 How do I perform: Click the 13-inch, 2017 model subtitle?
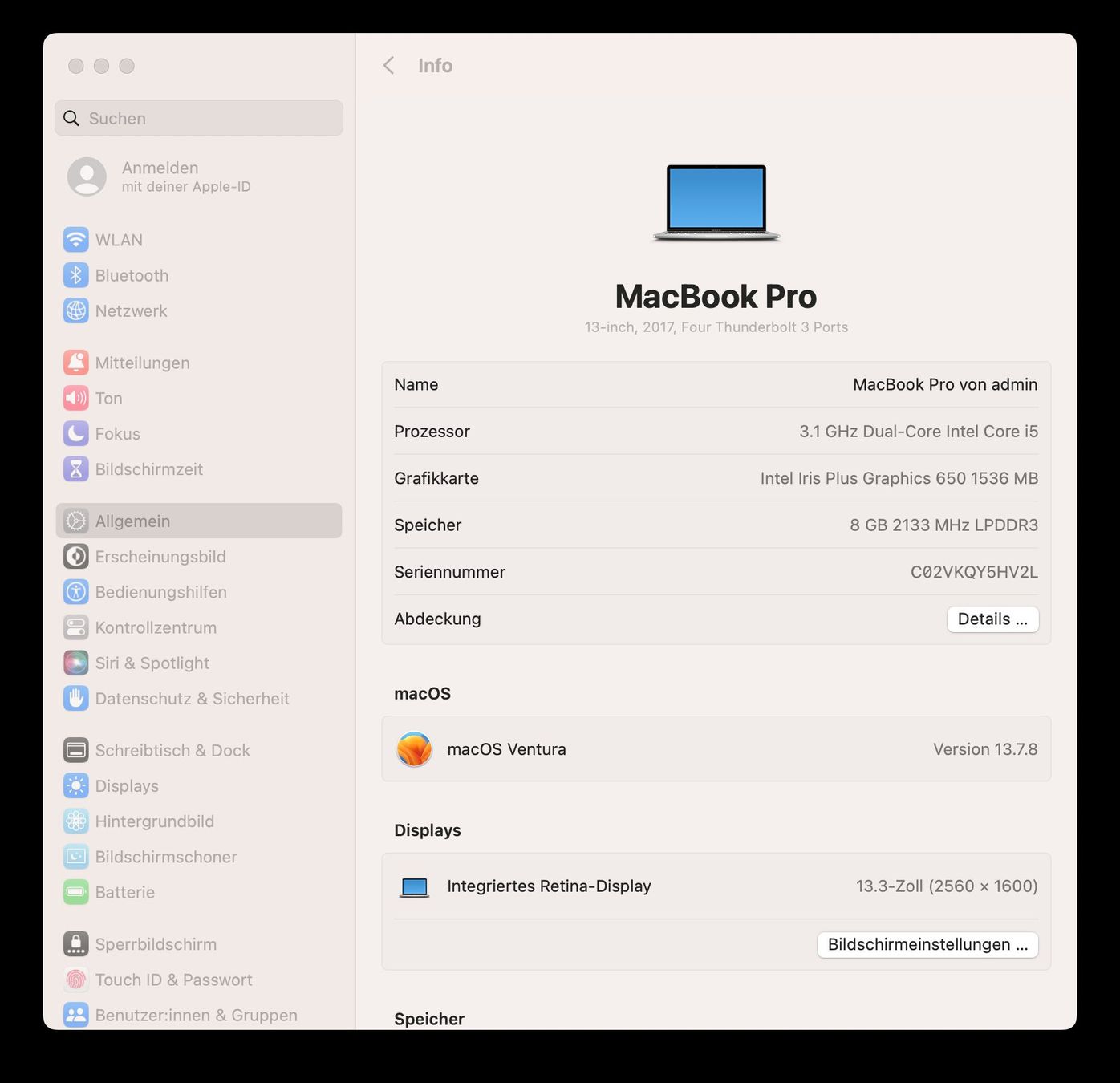point(716,327)
